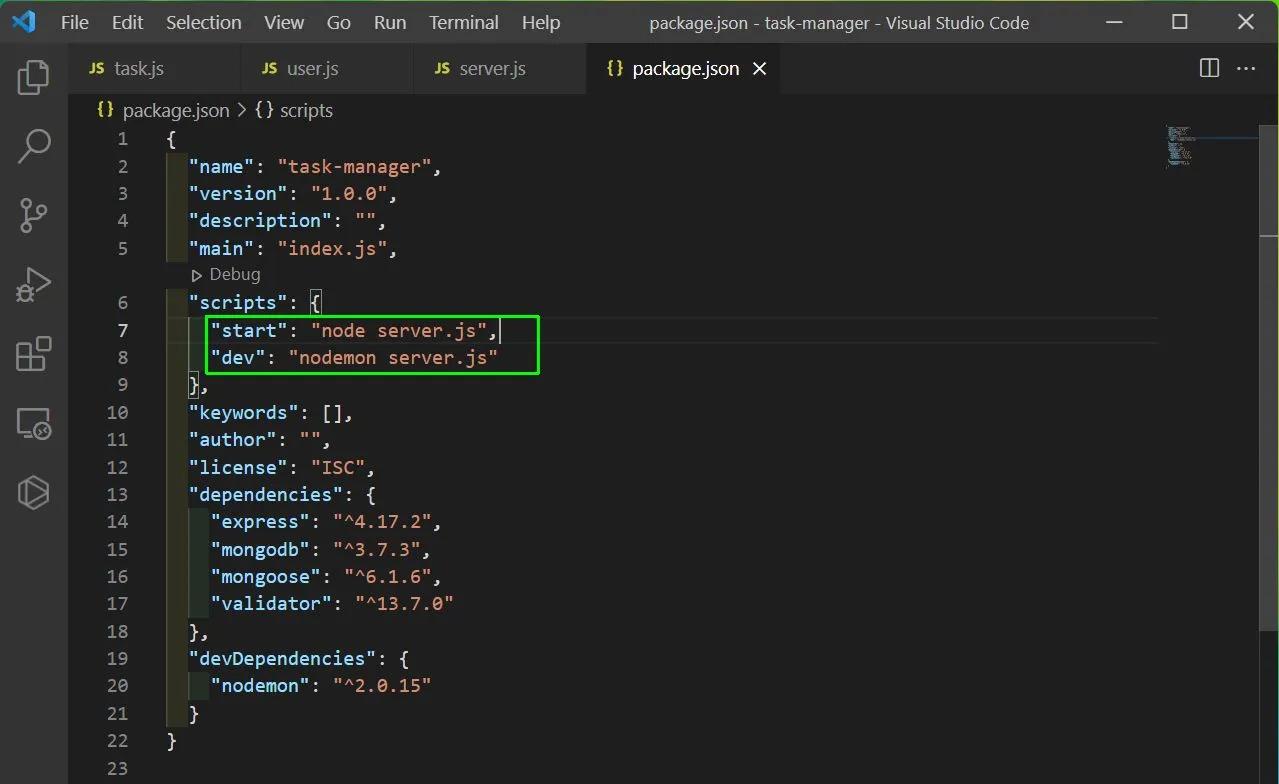The height and width of the screenshot is (784, 1279).
Task: Open the View menu
Action: [x=284, y=22]
